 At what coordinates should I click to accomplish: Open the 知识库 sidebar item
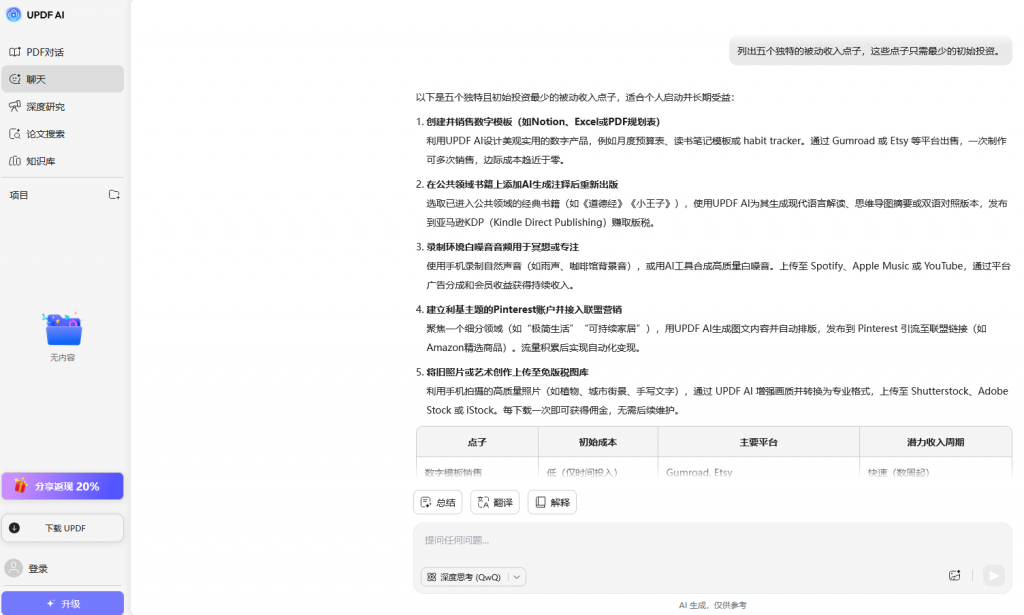coord(40,161)
